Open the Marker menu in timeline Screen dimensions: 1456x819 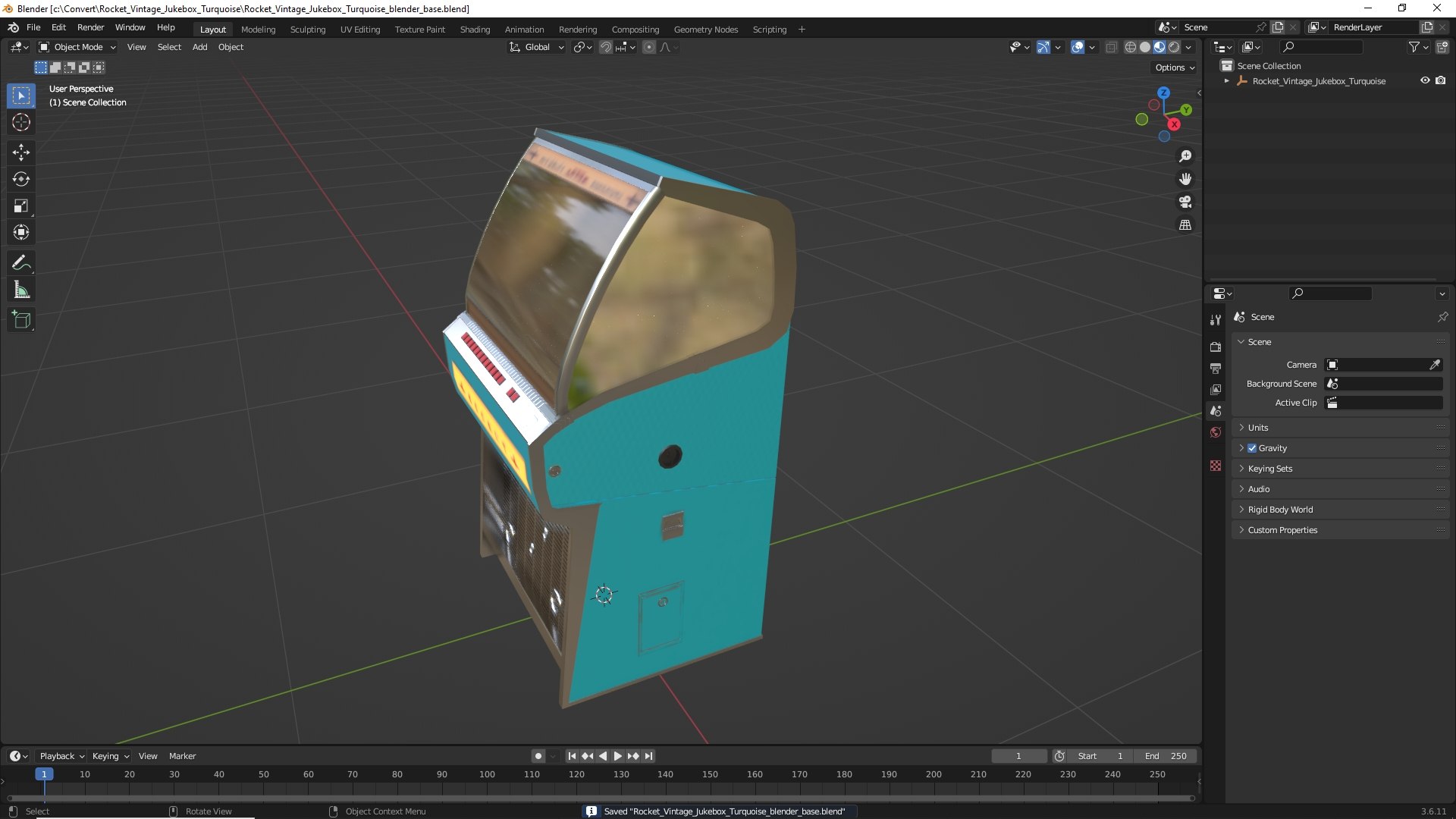[182, 756]
